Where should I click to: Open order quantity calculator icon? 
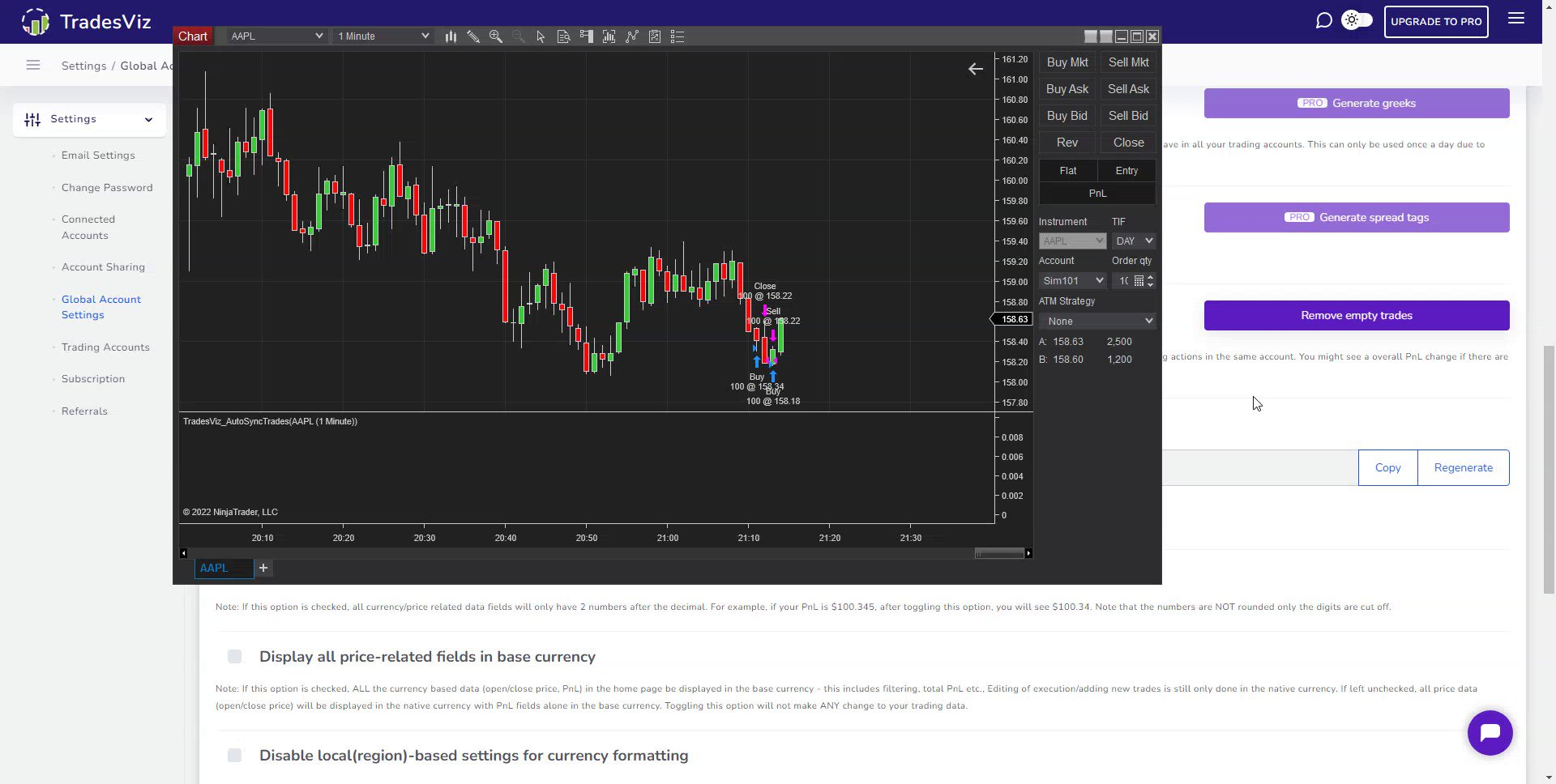click(1139, 280)
